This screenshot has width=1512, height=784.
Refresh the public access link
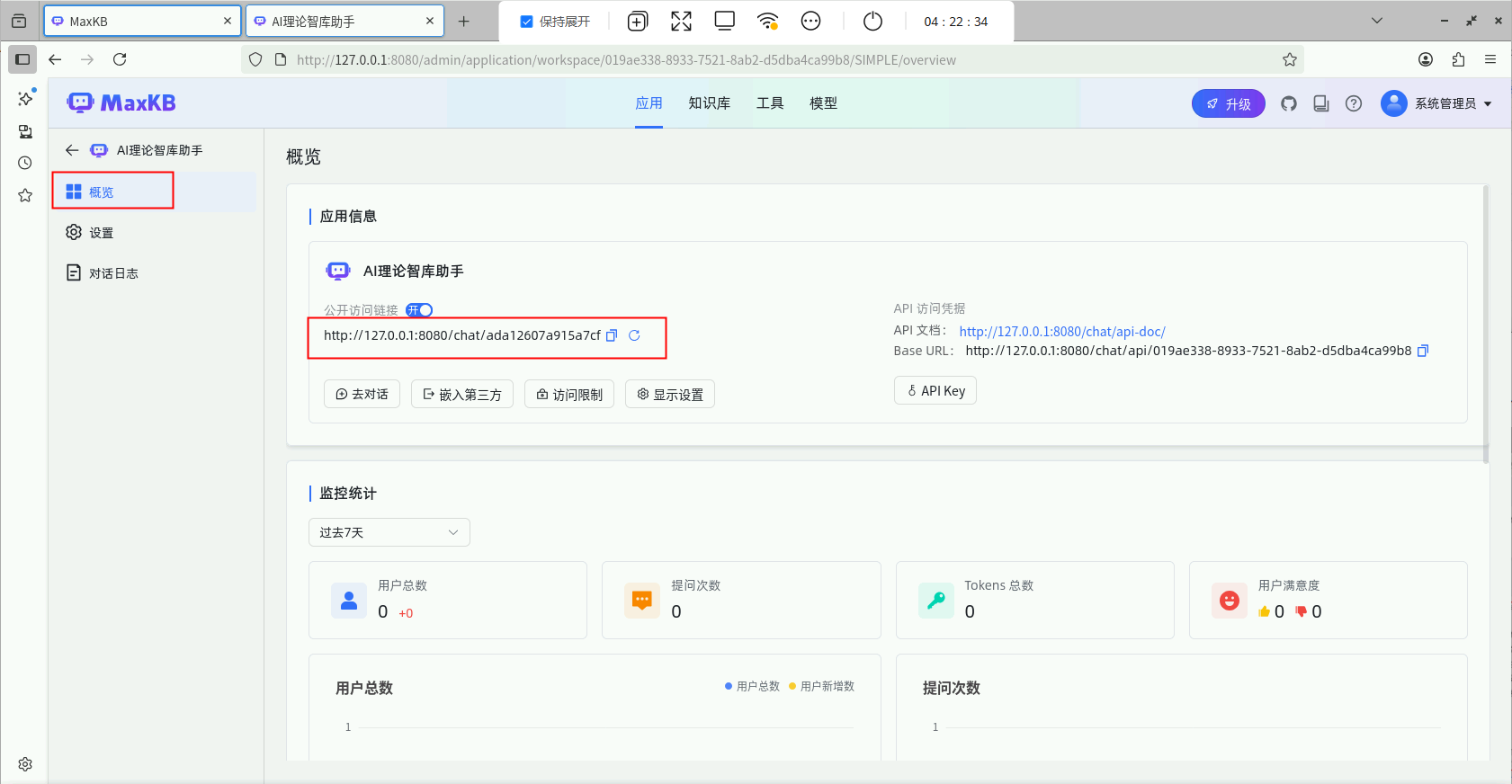pos(634,335)
